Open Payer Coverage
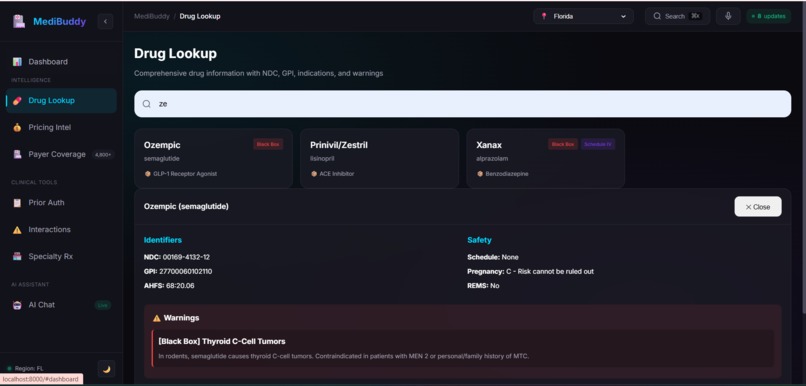The image size is (806, 386). point(61,154)
